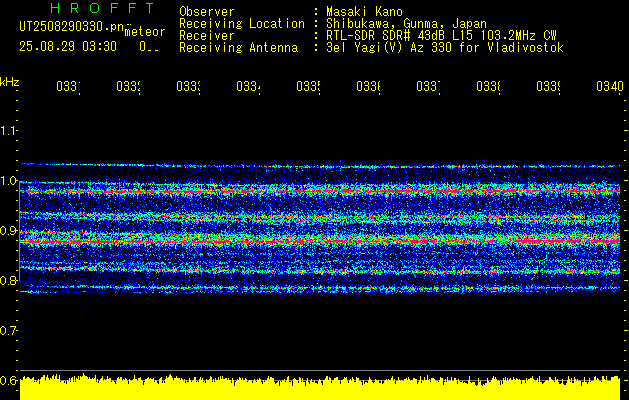The height and width of the screenshot is (400, 629).
Task: Click the 0339 time marker
Action: 548,87
